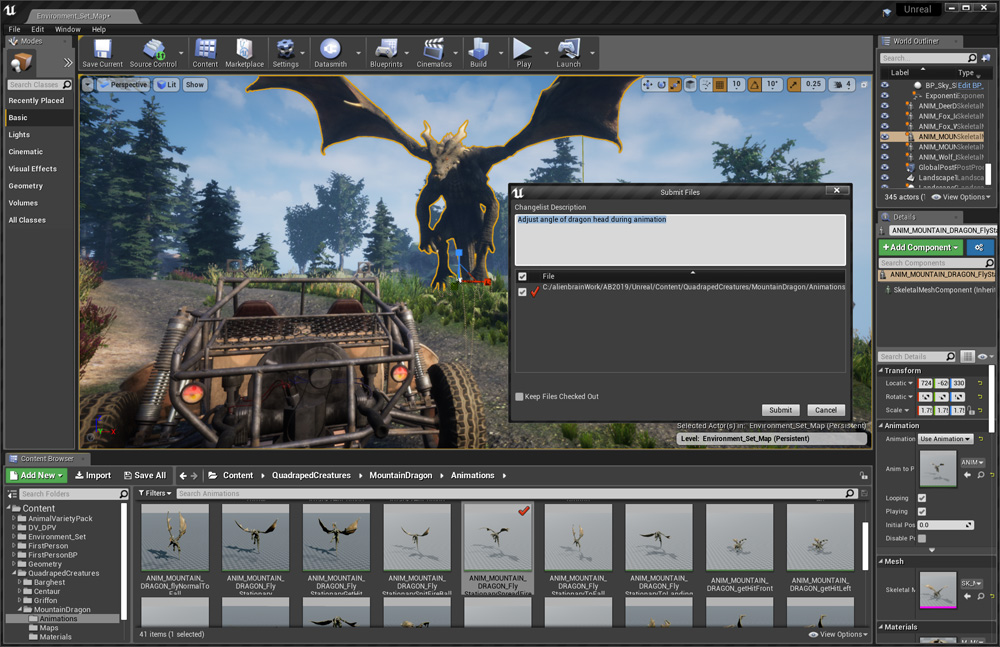Image resolution: width=1000 pixels, height=647 pixels.
Task: Open the Edit menu
Action: tap(38, 29)
